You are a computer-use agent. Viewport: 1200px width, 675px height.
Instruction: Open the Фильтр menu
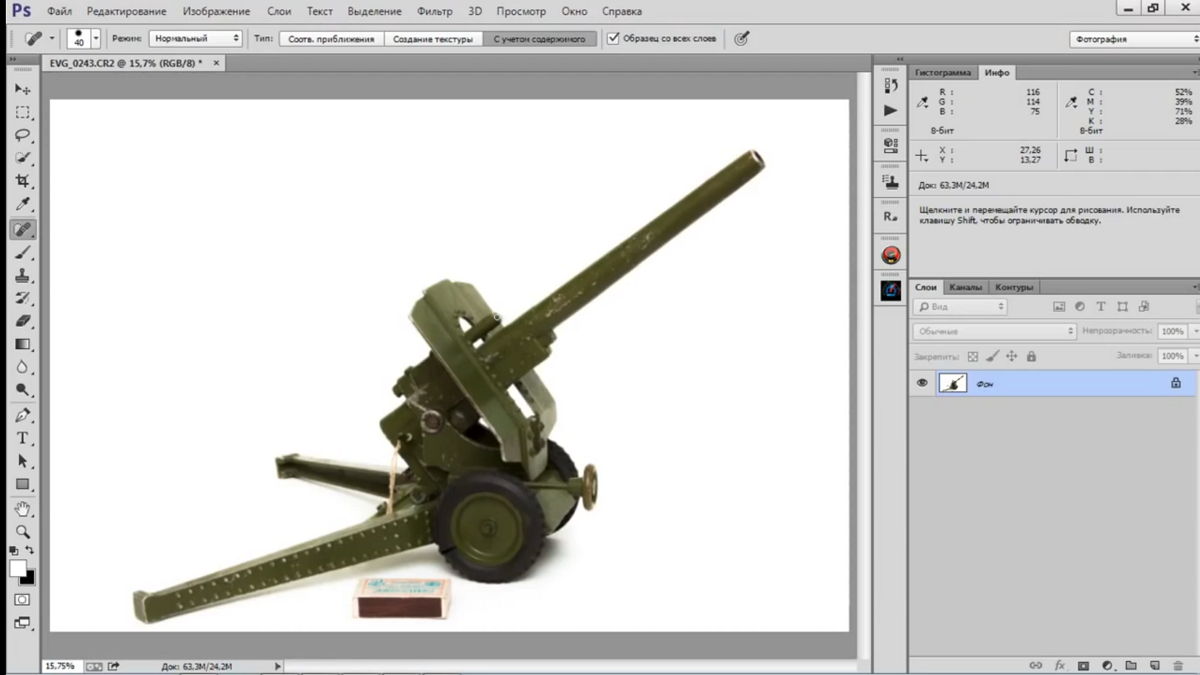click(x=434, y=11)
